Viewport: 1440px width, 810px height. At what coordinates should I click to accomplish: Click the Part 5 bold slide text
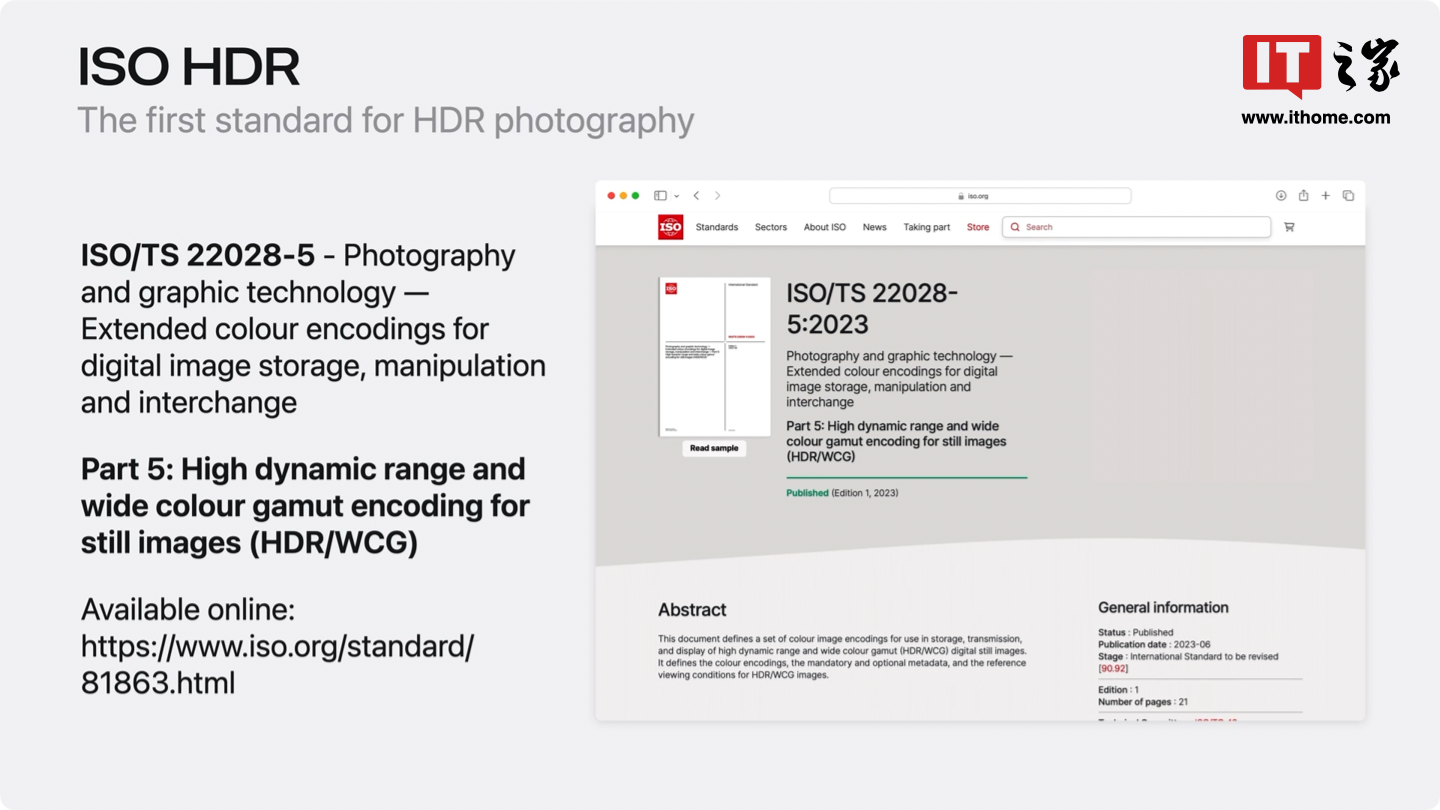305,506
